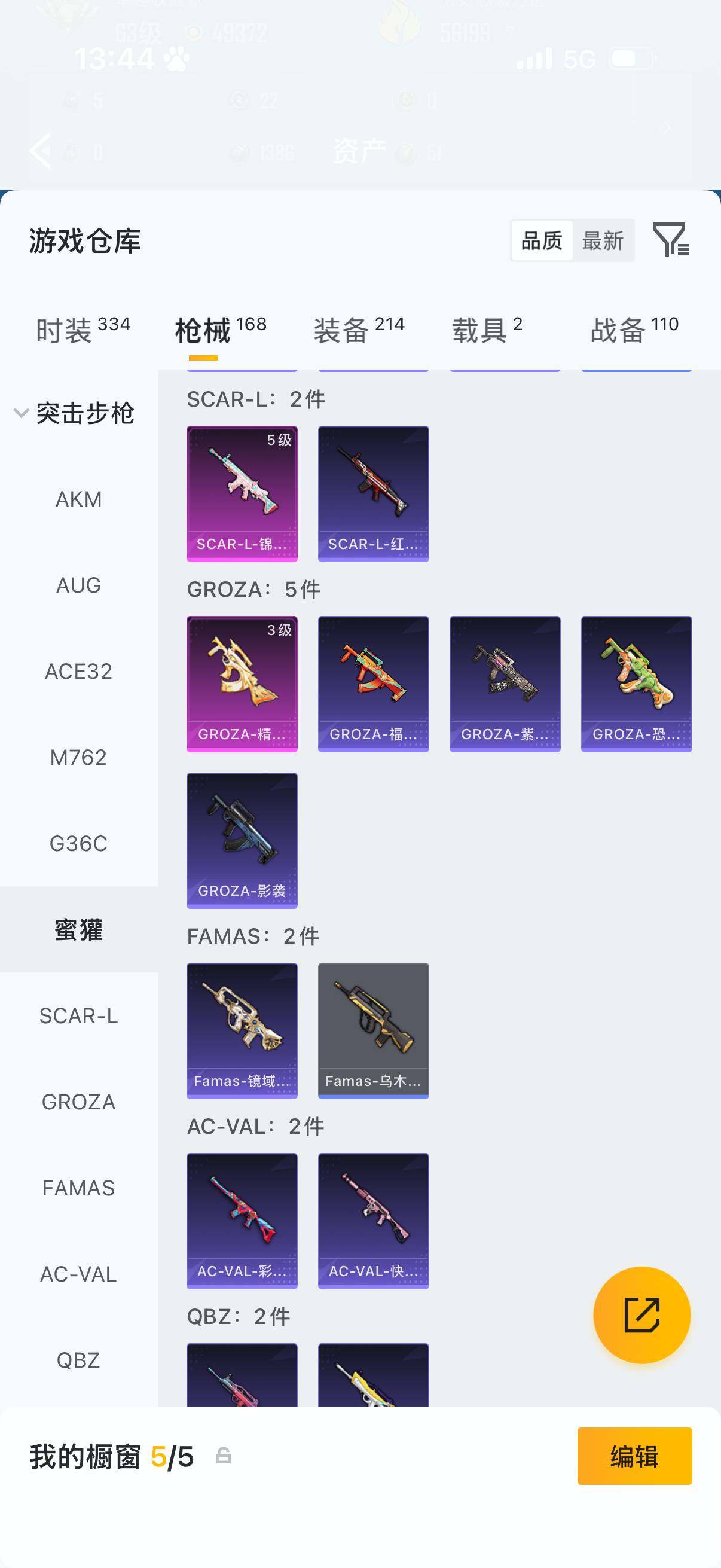This screenshot has height=1568, width=721.
Task: Jump to M762 in the sidebar
Action: click(78, 758)
